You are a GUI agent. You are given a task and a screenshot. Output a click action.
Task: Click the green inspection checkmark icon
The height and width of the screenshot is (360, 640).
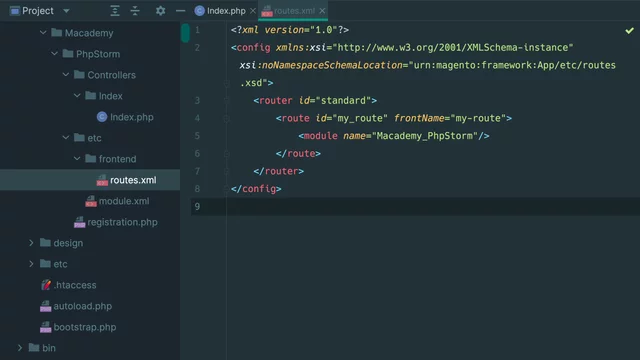click(629, 30)
